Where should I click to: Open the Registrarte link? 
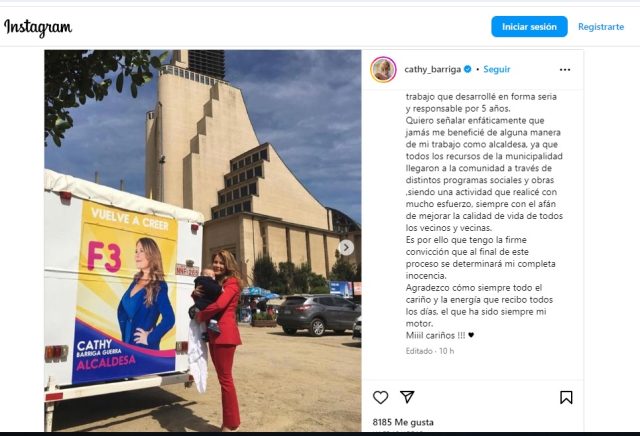pyautogui.click(x=601, y=27)
